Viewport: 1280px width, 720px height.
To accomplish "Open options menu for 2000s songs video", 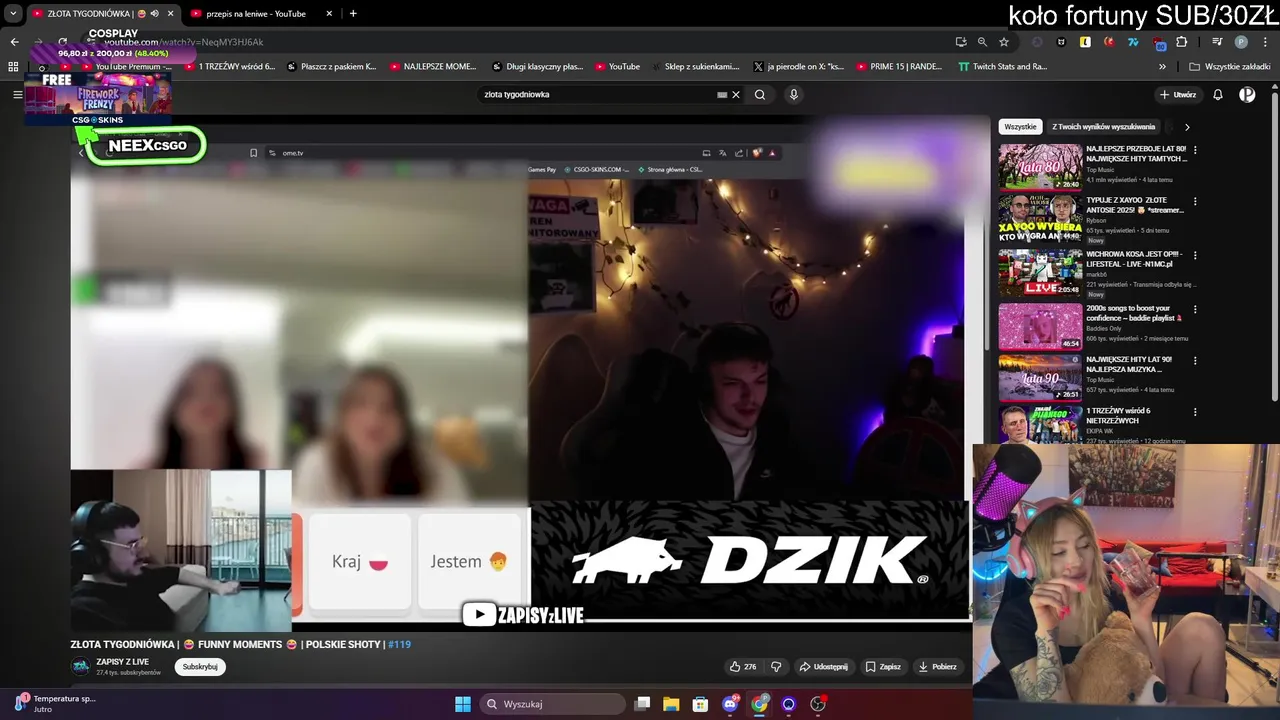I will [x=1195, y=310].
